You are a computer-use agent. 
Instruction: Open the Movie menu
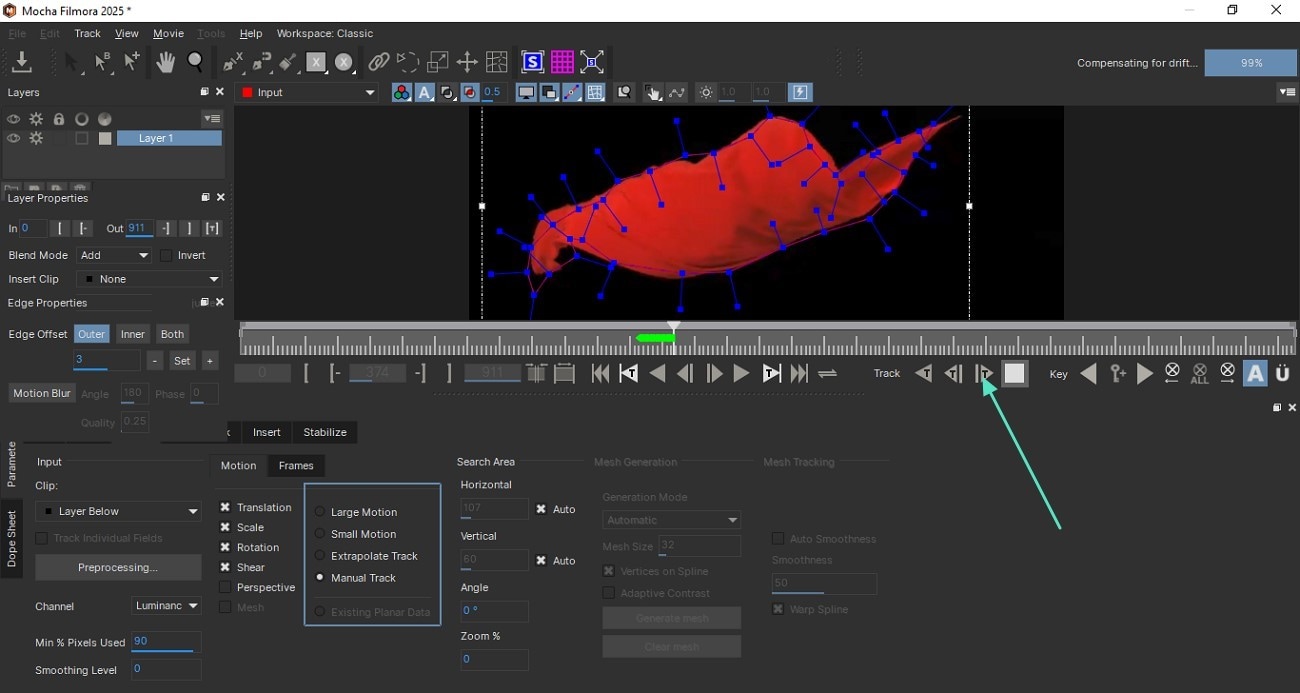tap(168, 33)
